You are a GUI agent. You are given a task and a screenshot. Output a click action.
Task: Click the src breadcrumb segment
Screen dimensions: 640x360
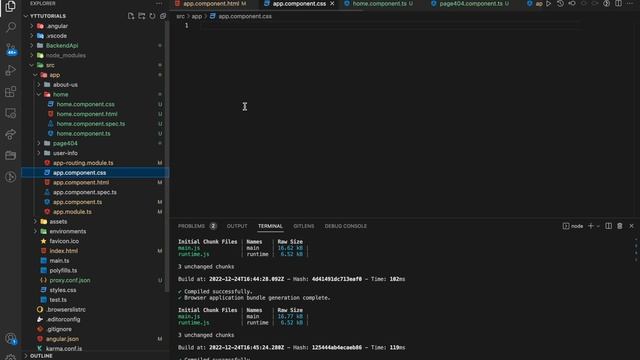[180, 16]
